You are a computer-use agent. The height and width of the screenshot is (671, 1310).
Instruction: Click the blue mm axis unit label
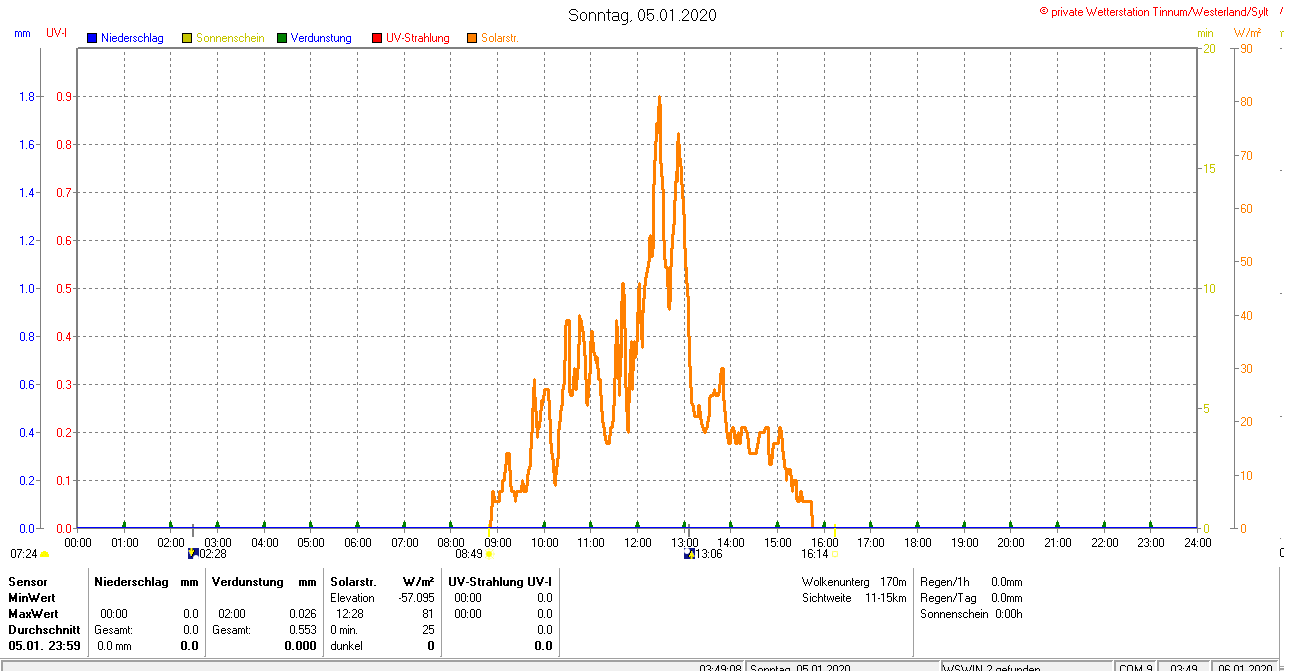[23, 33]
